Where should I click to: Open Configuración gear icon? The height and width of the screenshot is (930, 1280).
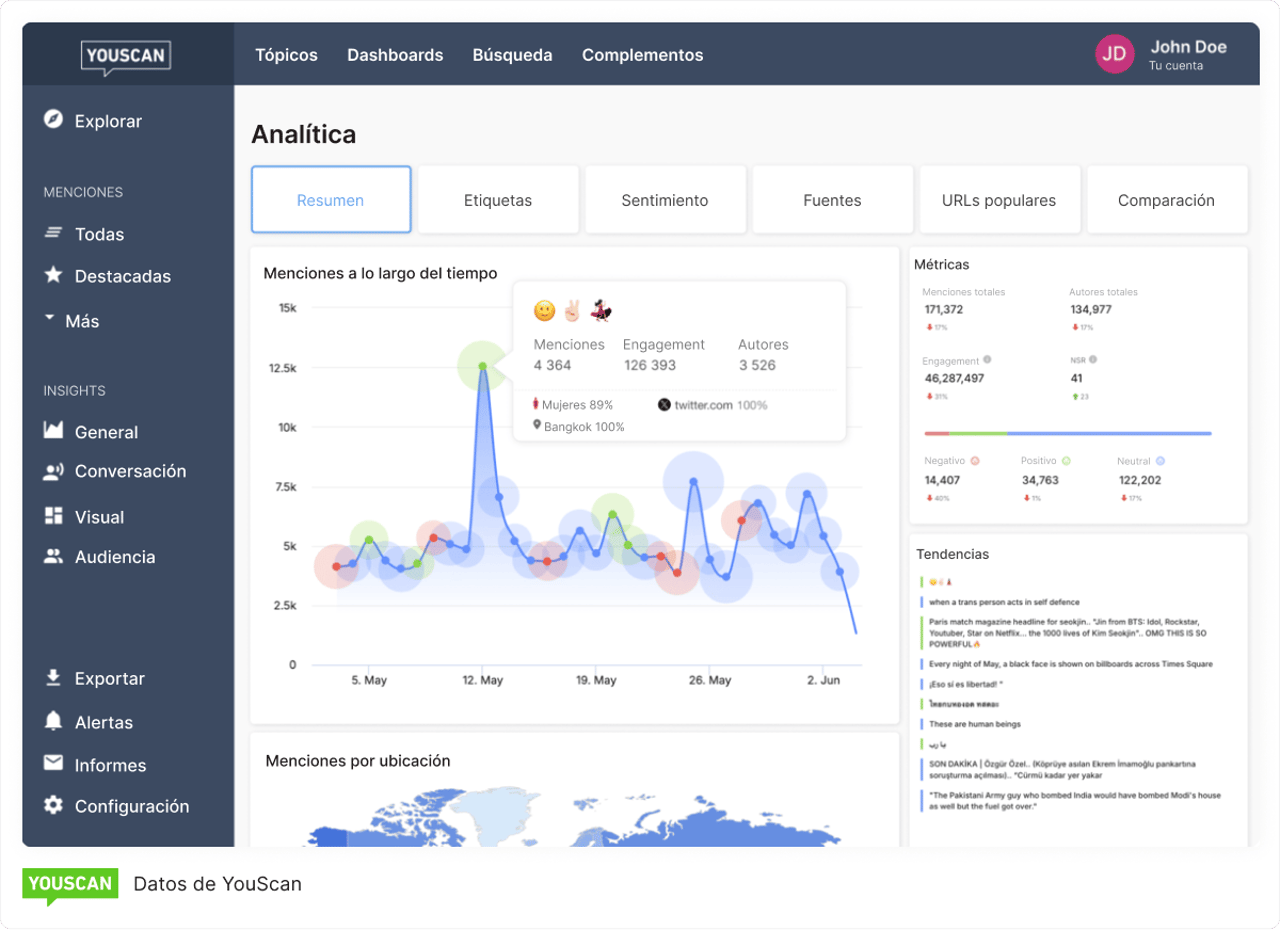tap(54, 805)
